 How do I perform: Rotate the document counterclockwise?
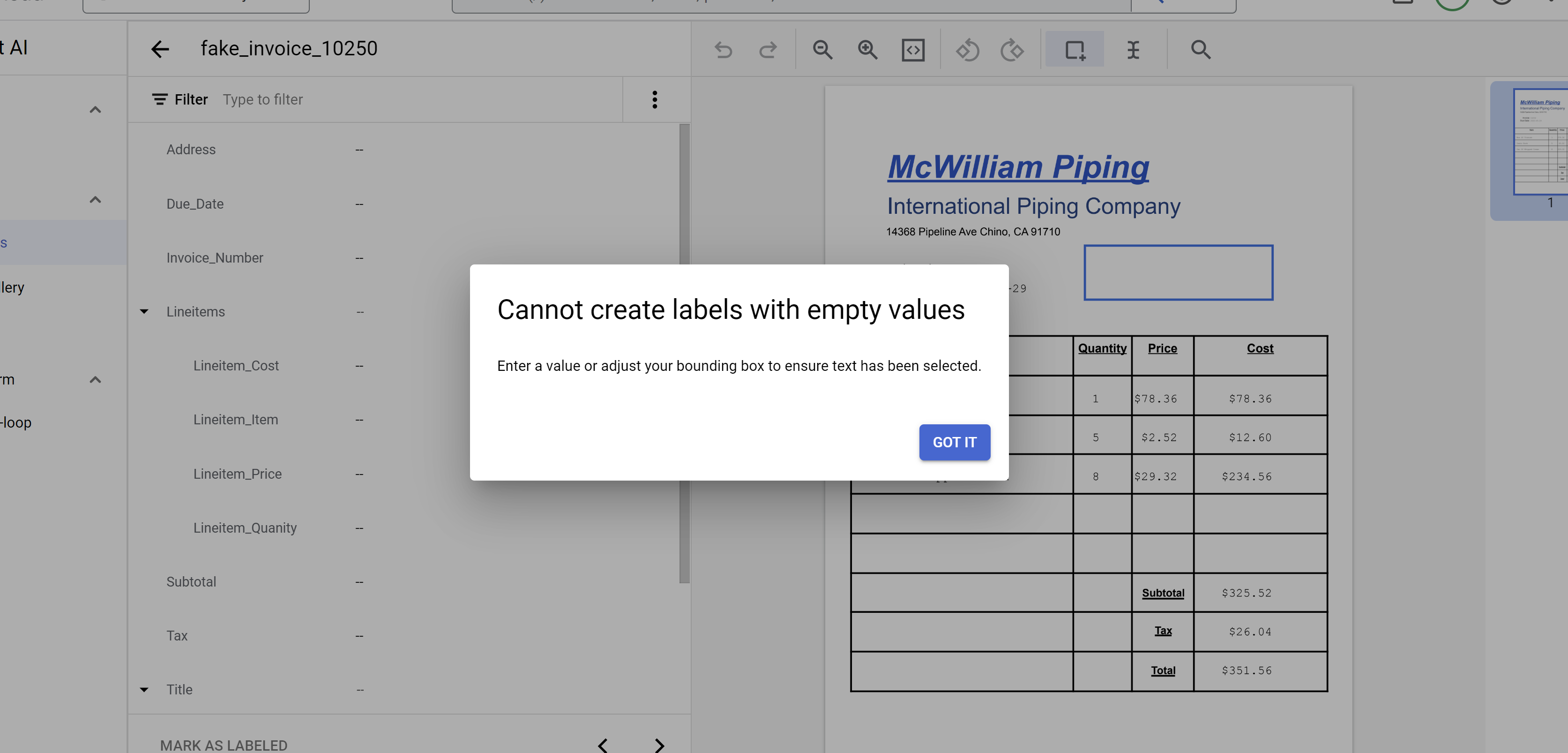[968, 49]
